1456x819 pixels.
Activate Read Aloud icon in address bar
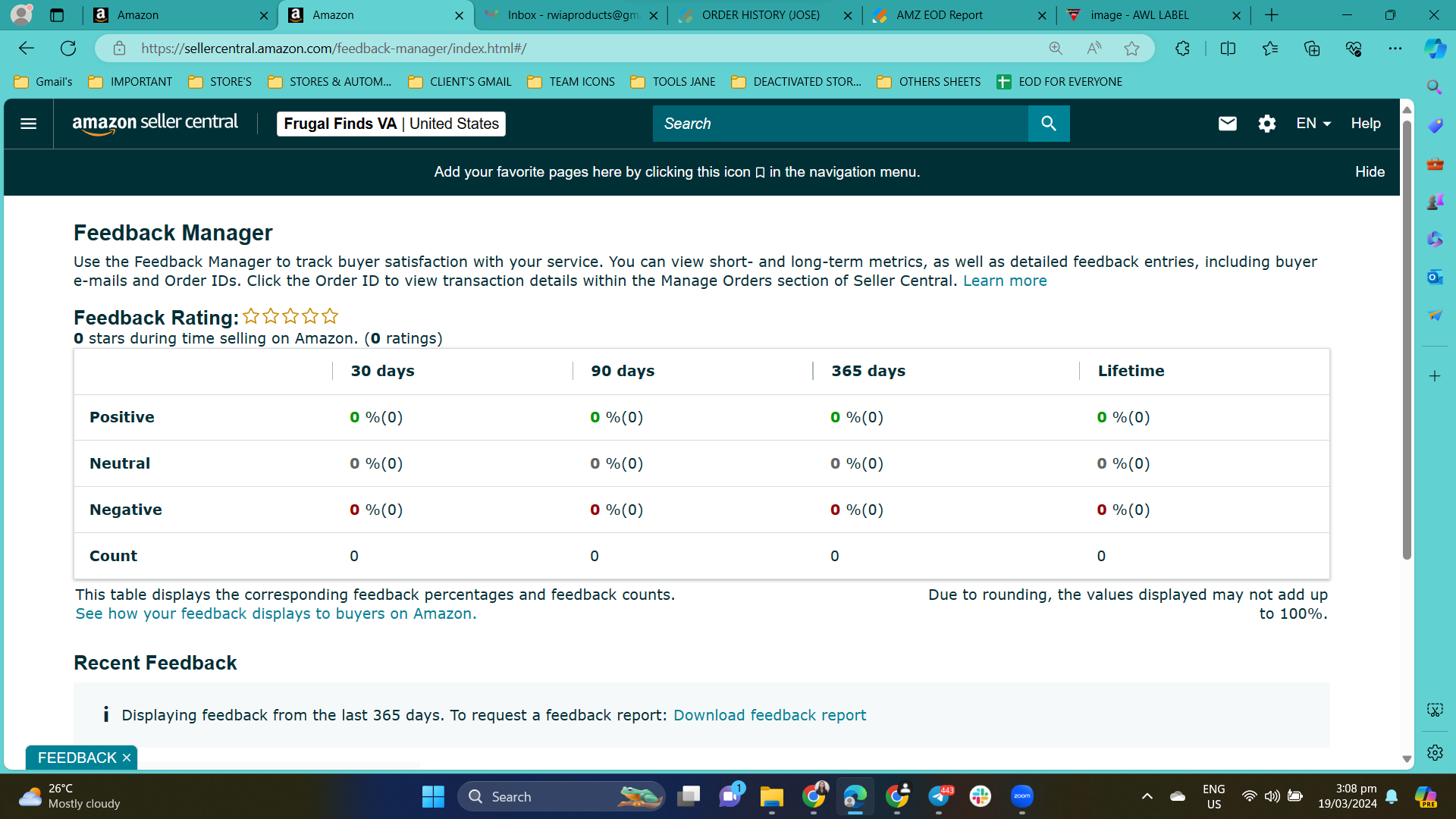click(1094, 49)
